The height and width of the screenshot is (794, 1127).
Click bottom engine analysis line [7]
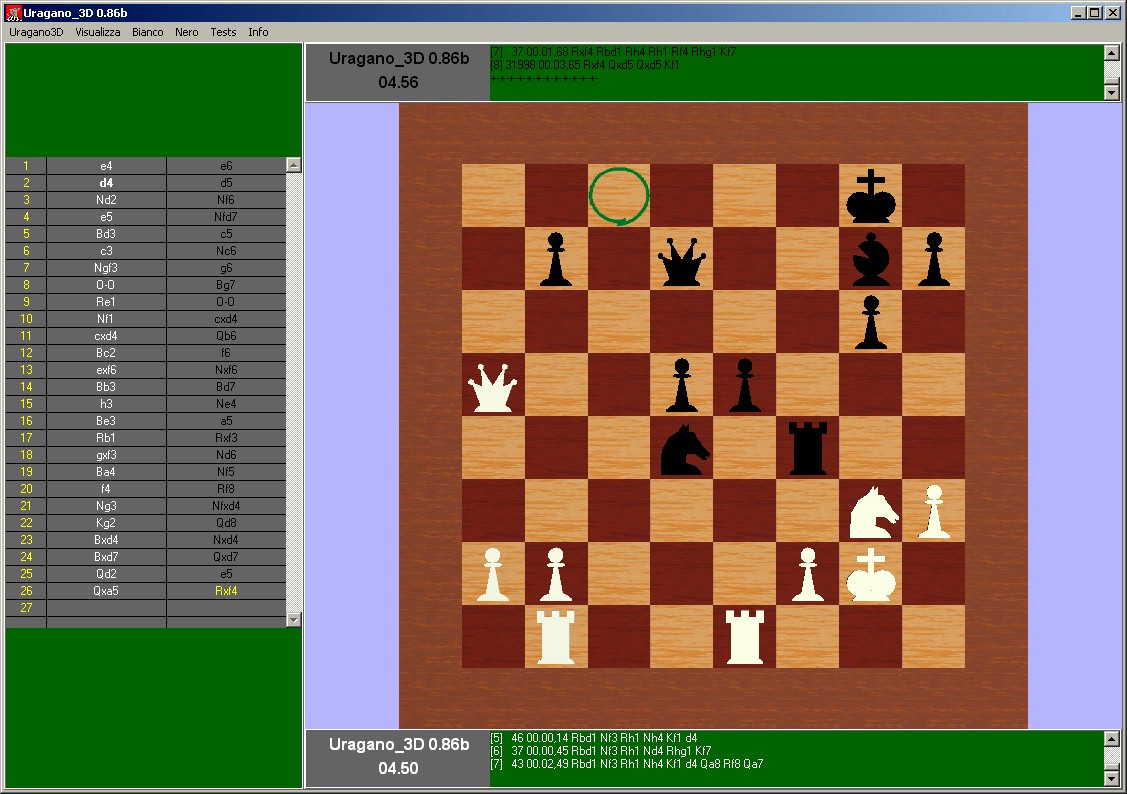point(627,764)
